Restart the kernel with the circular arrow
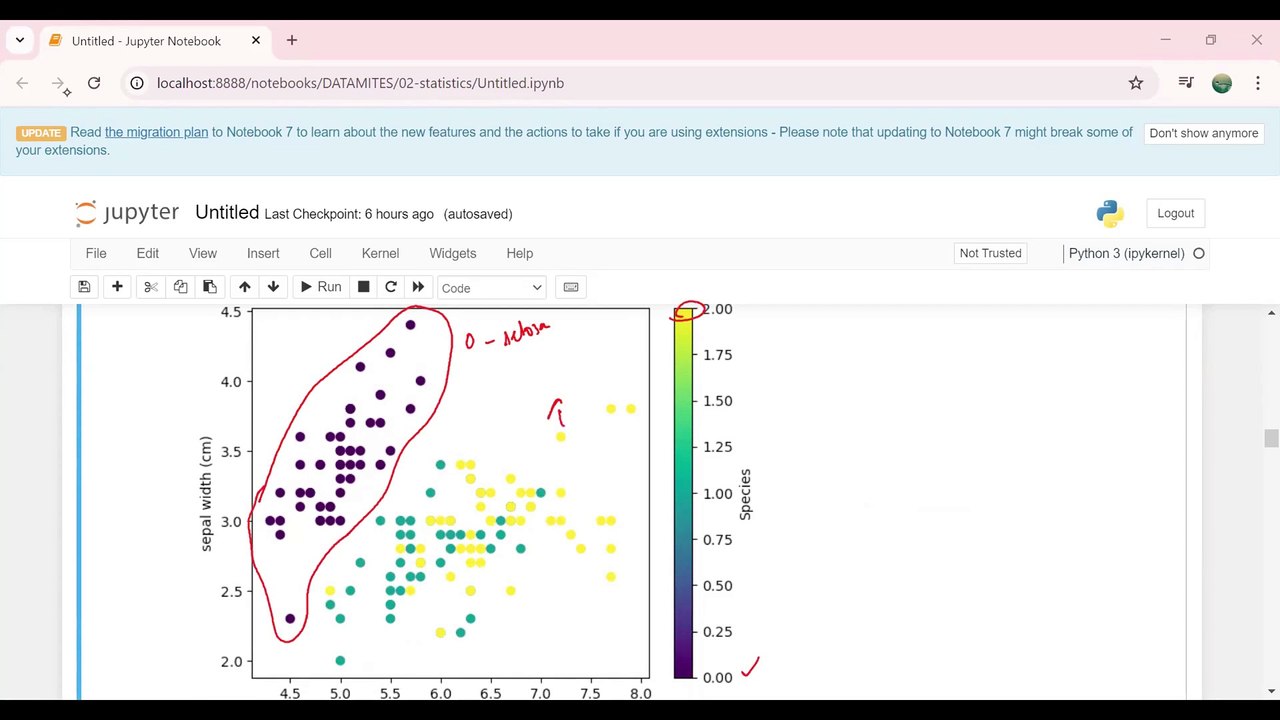The height and width of the screenshot is (720, 1280). coord(391,287)
